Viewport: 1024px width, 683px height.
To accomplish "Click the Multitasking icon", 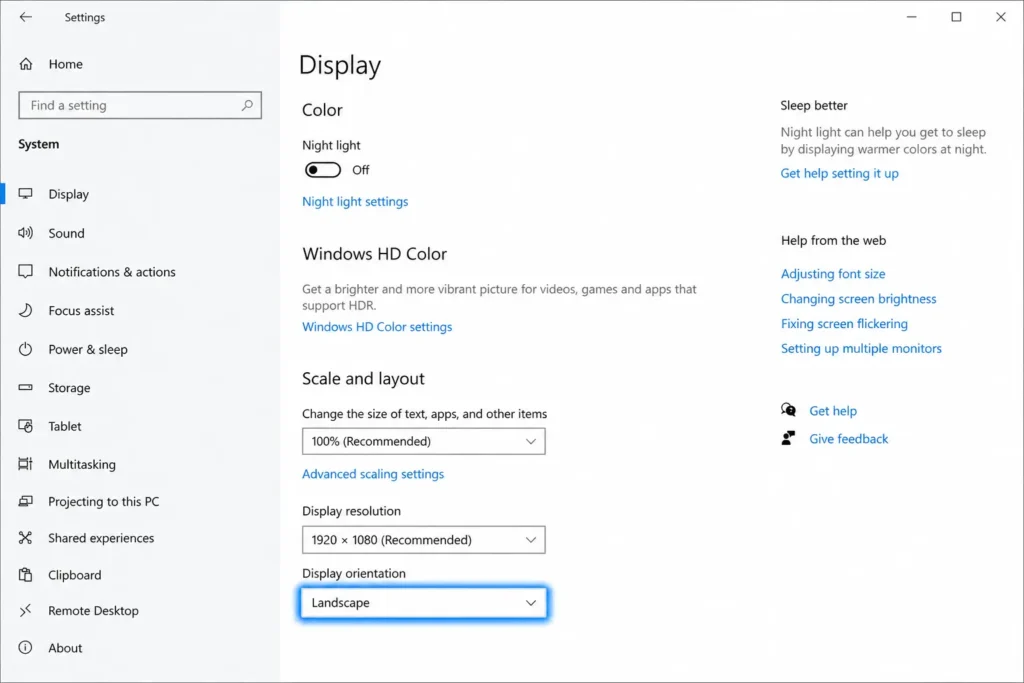I will click(x=25, y=464).
